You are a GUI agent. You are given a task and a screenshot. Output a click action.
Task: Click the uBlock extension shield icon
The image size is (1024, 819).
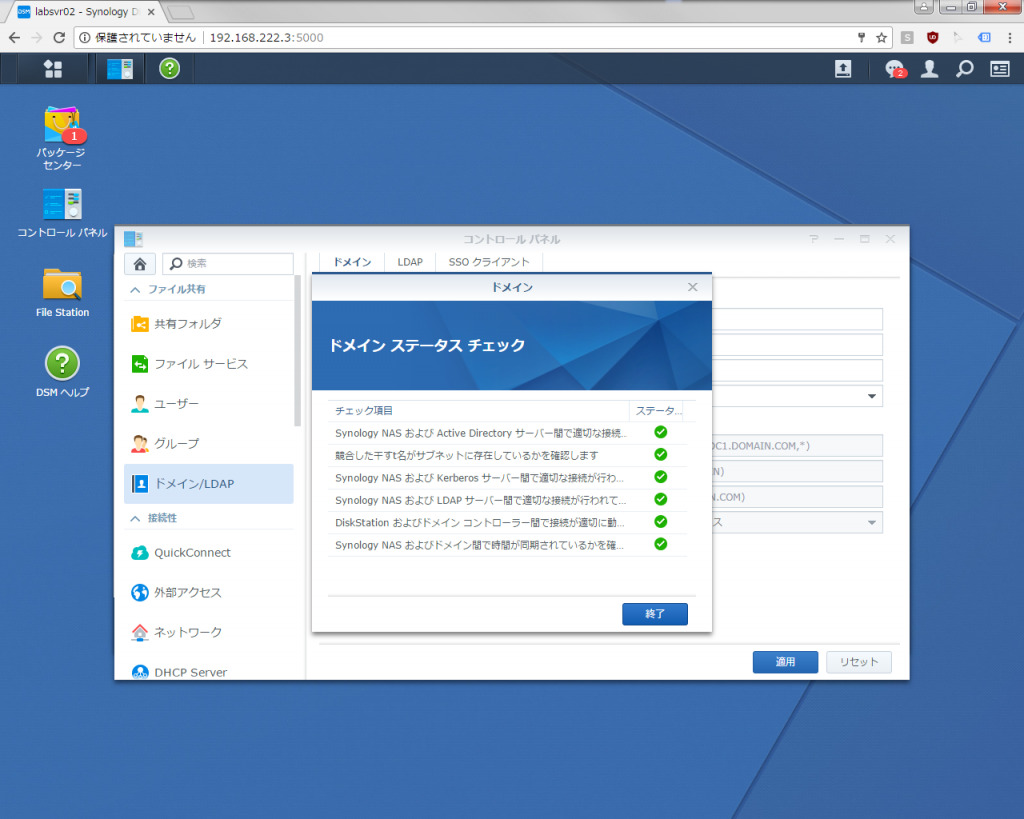[933, 38]
